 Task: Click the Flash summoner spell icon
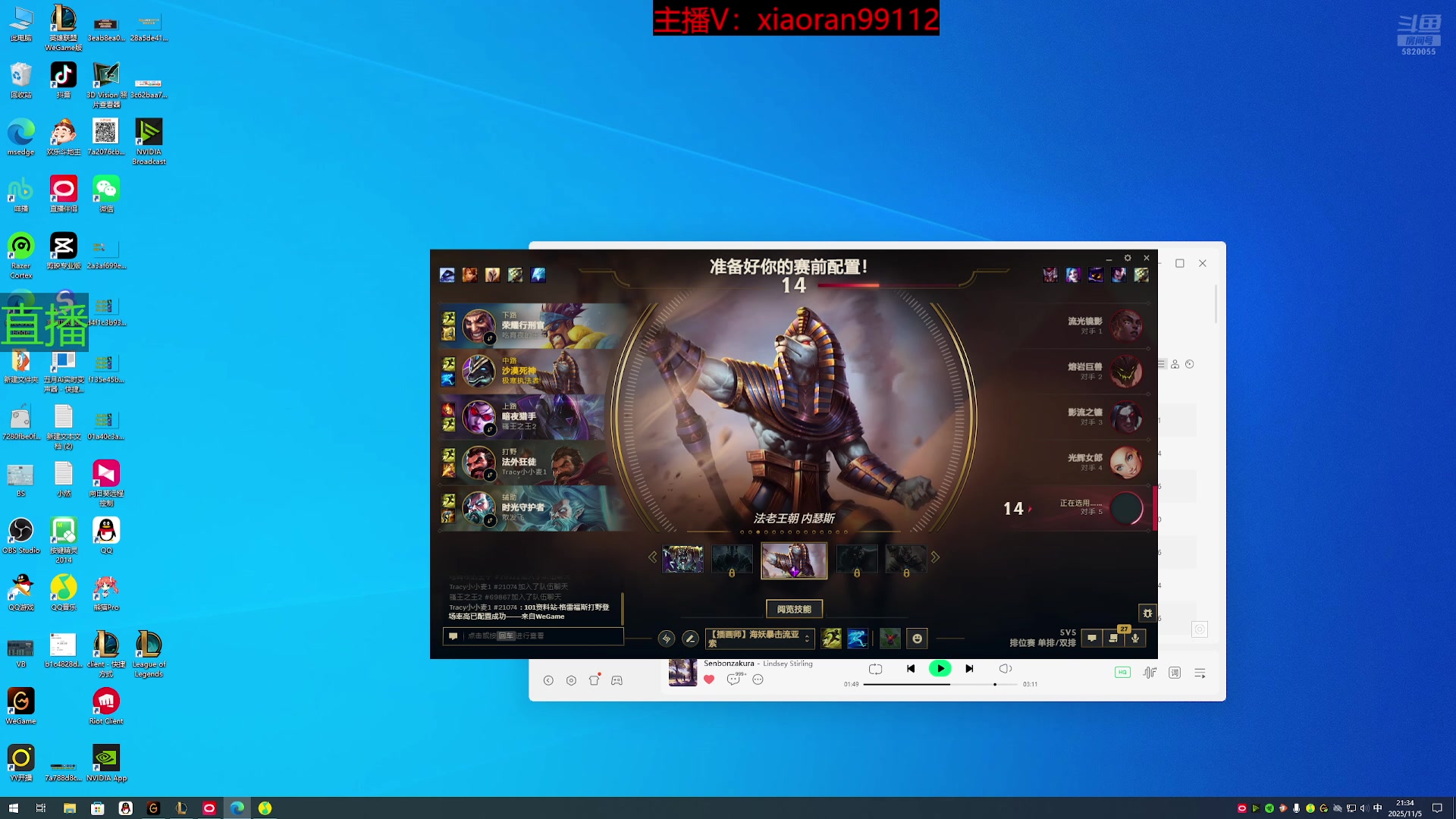pos(831,639)
